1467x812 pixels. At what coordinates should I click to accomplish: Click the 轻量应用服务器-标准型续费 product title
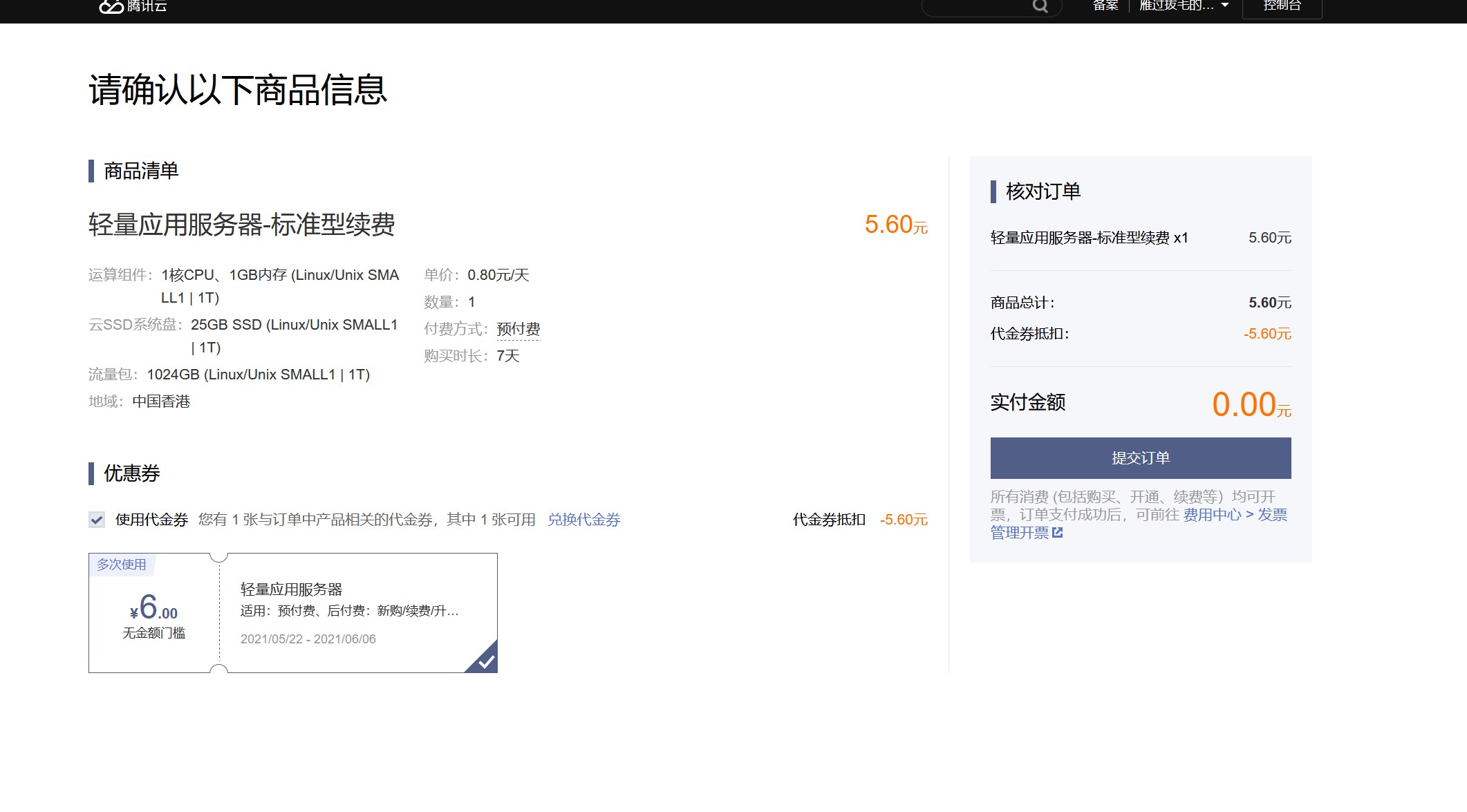pos(242,225)
